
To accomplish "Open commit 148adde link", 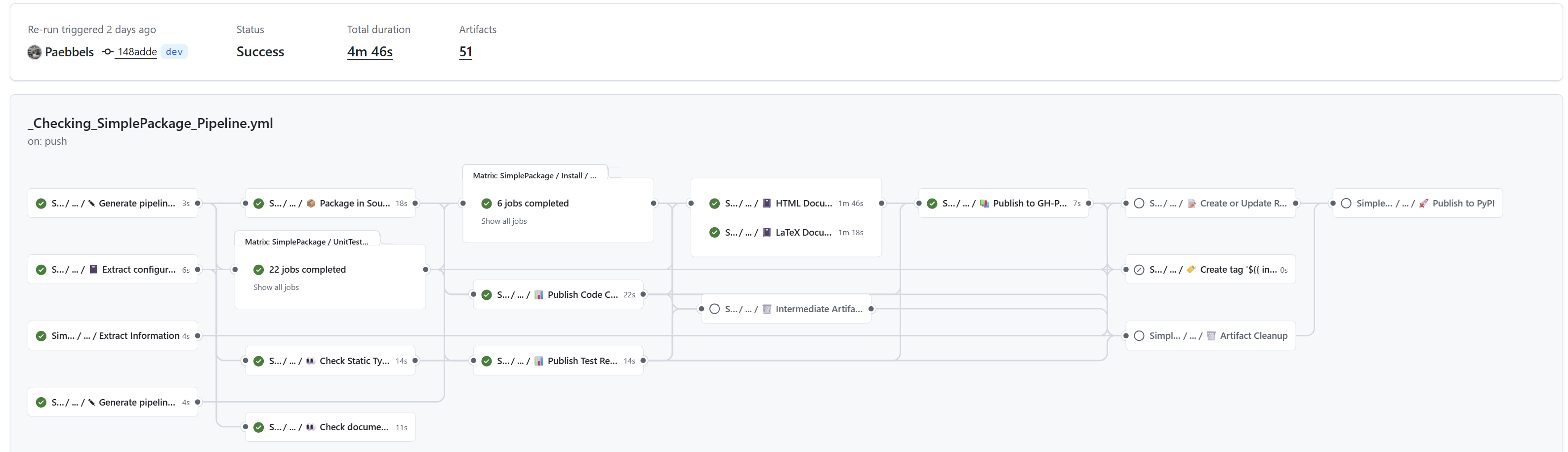I will point(137,52).
